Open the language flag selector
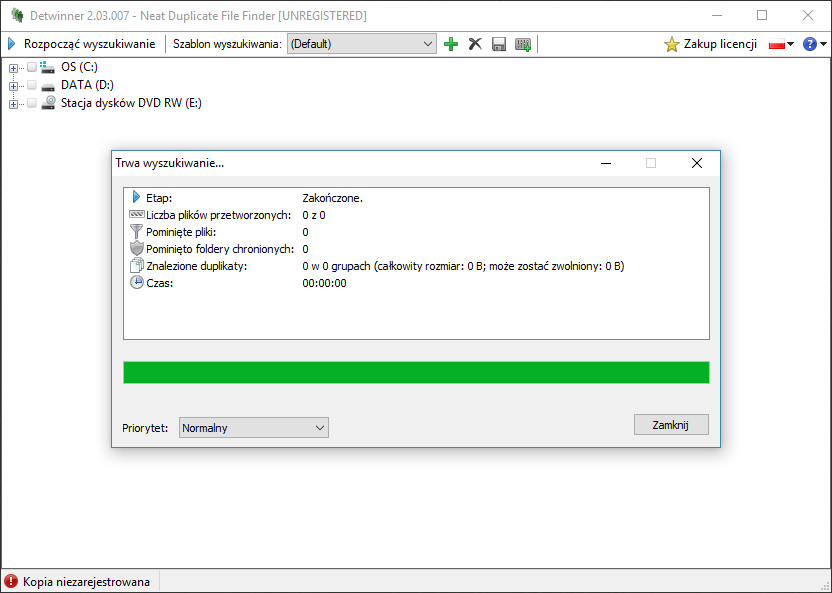Screen dimensions: 832x593 (x=780, y=44)
